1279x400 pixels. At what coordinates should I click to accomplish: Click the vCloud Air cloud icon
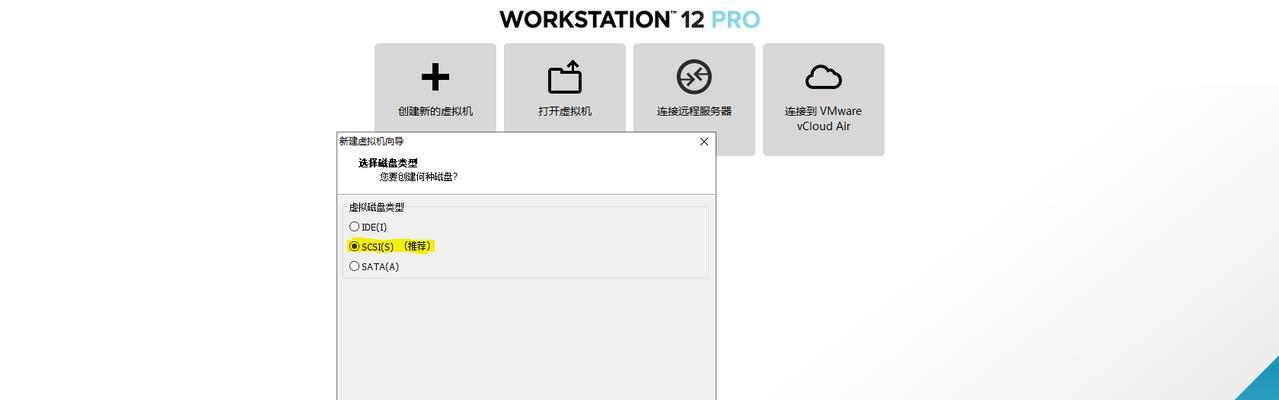tap(823, 77)
